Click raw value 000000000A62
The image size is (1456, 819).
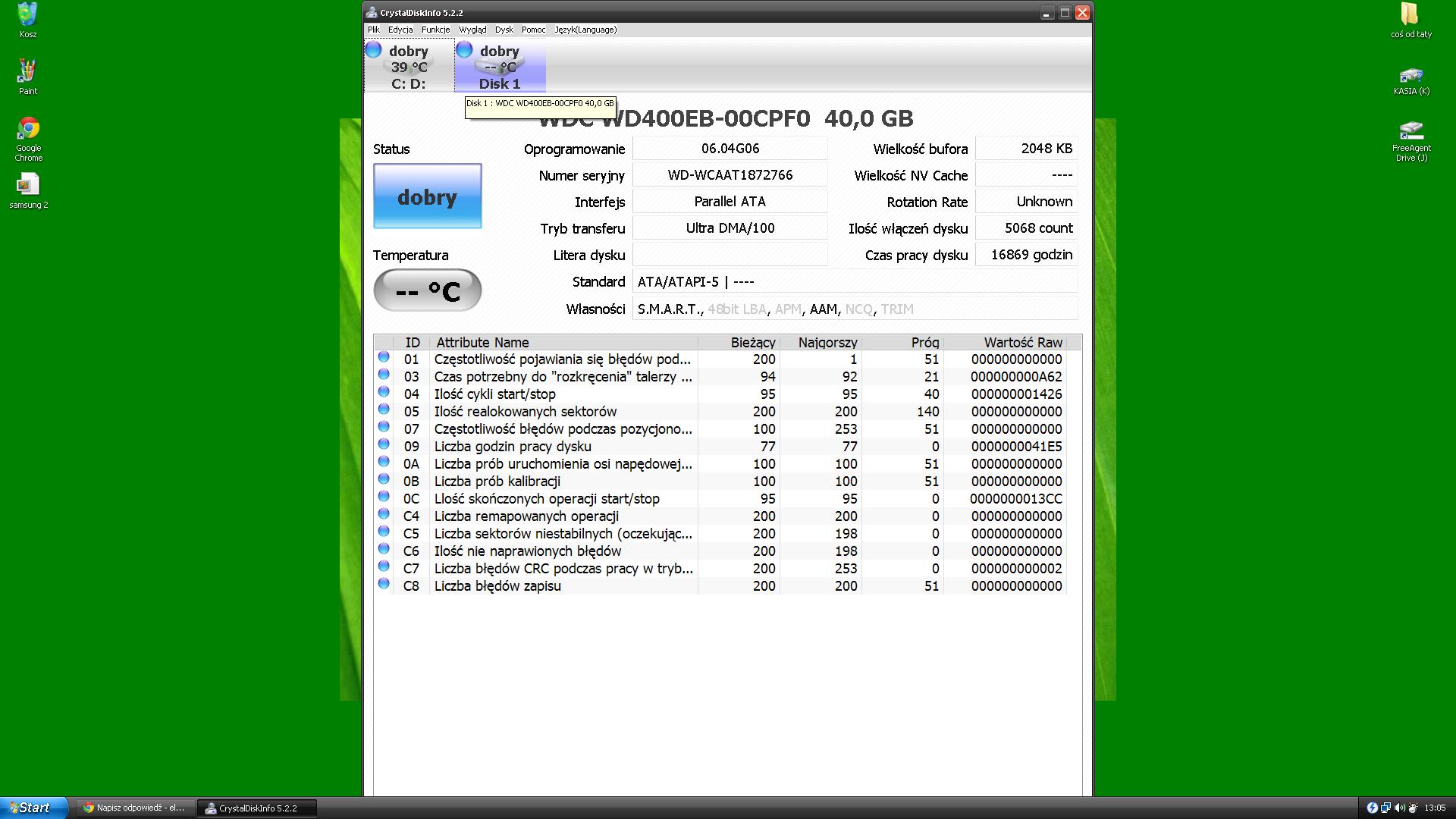(x=1016, y=377)
